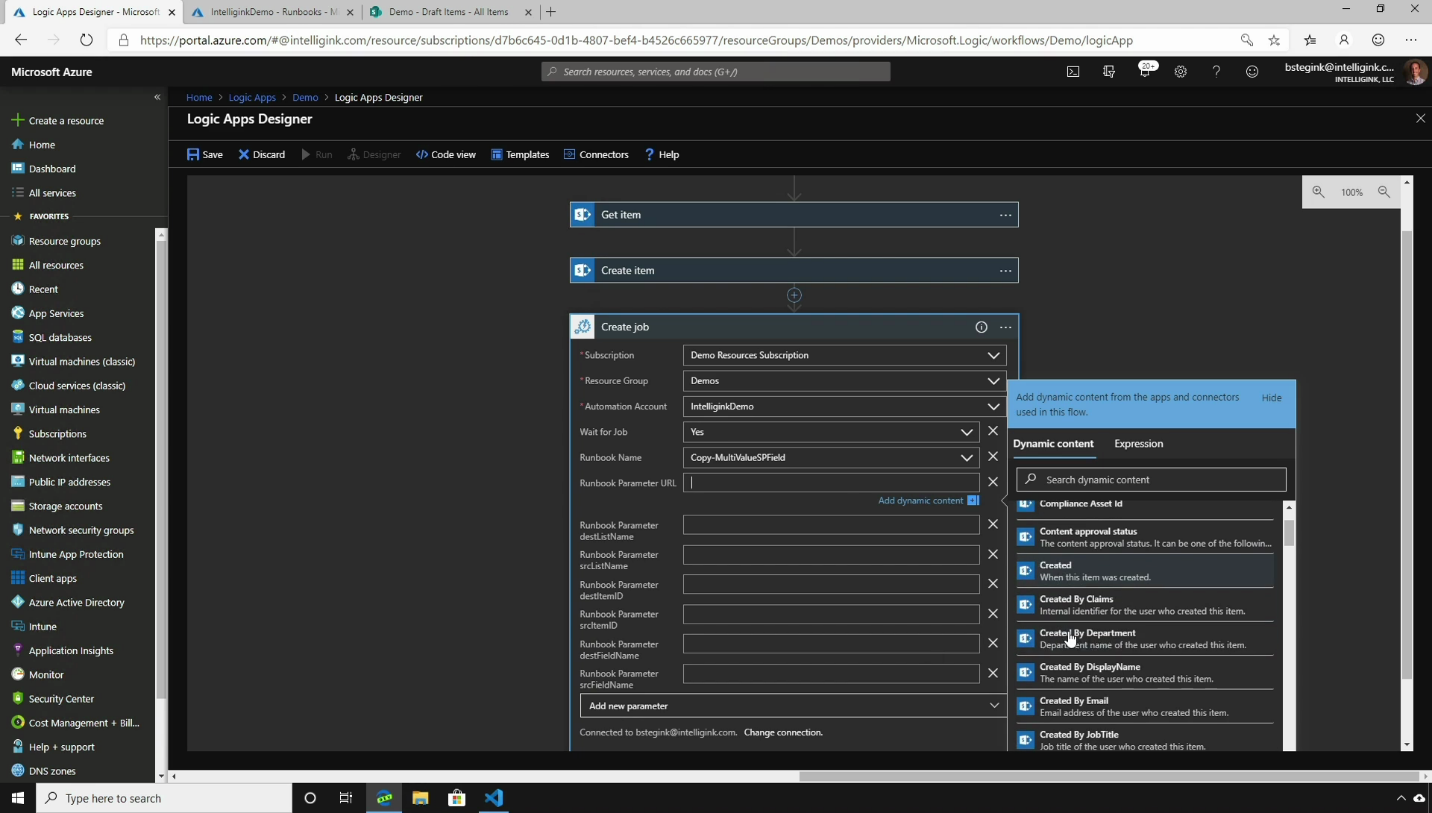Viewport: 1432px width, 813px height.
Task: Remove the srcFieldName parameter
Action: click(993, 673)
